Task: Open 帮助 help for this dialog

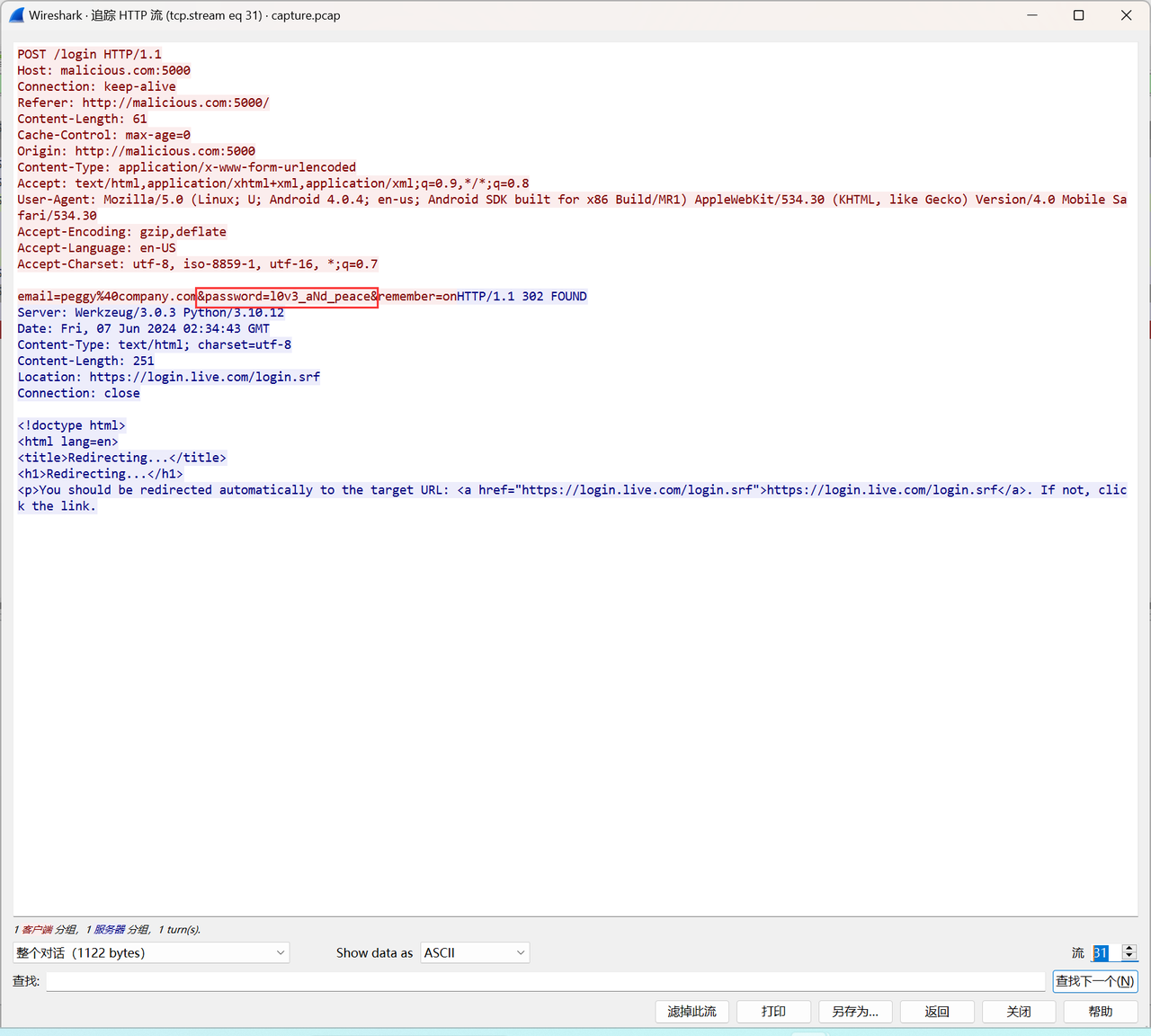Action: click(x=1101, y=1012)
